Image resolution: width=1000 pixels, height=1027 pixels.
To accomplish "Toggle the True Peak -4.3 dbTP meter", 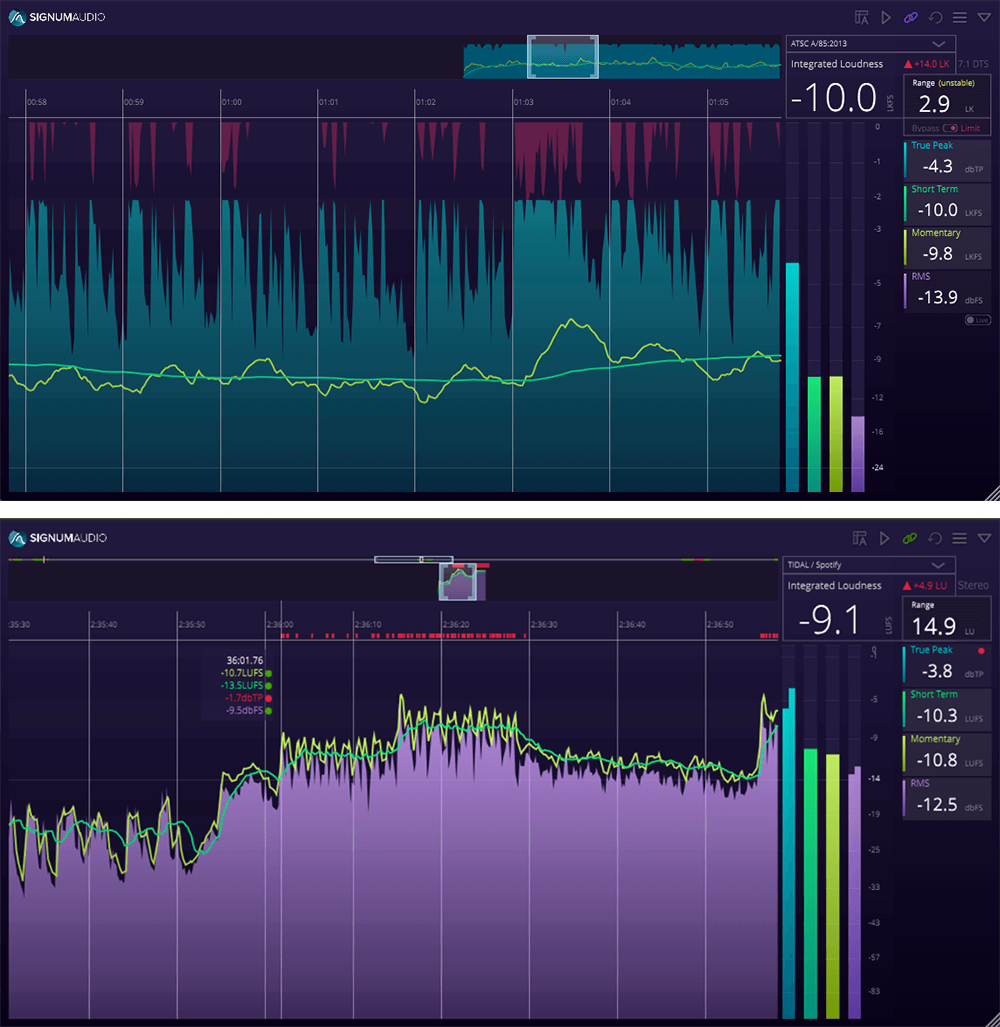I will [x=946, y=160].
